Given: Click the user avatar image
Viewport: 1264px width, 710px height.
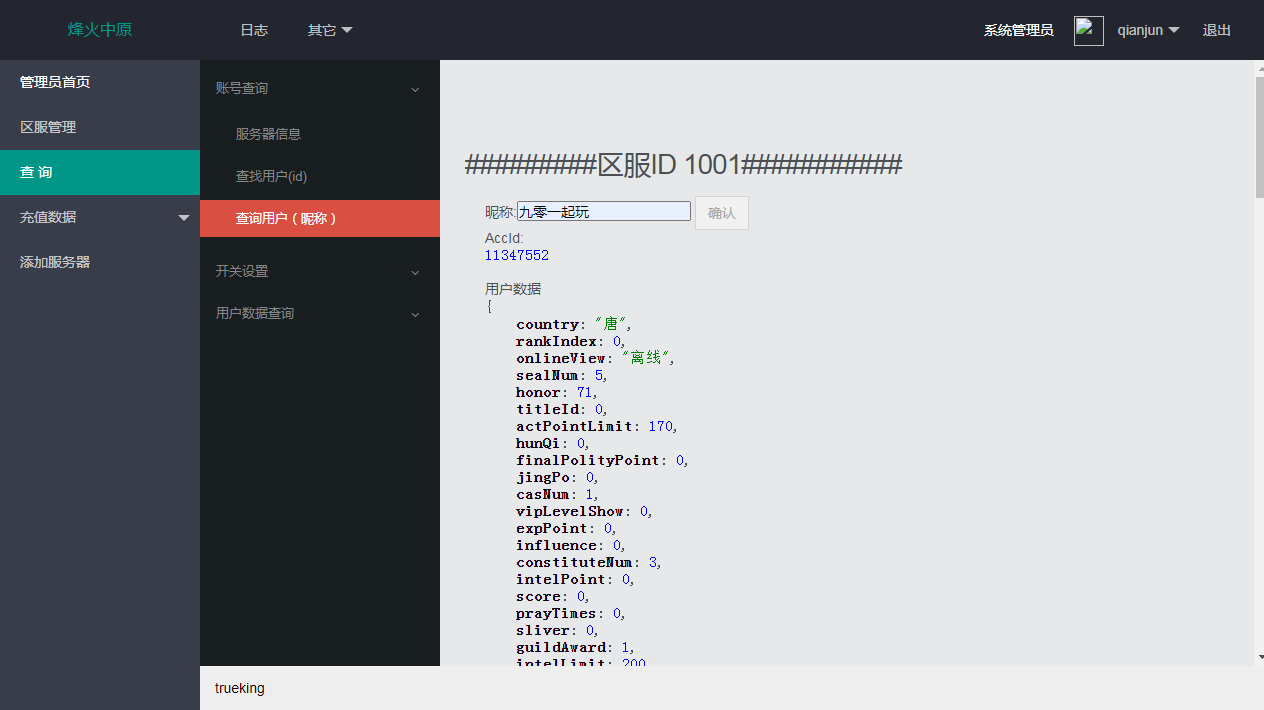Looking at the screenshot, I should click(x=1088, y=30).
